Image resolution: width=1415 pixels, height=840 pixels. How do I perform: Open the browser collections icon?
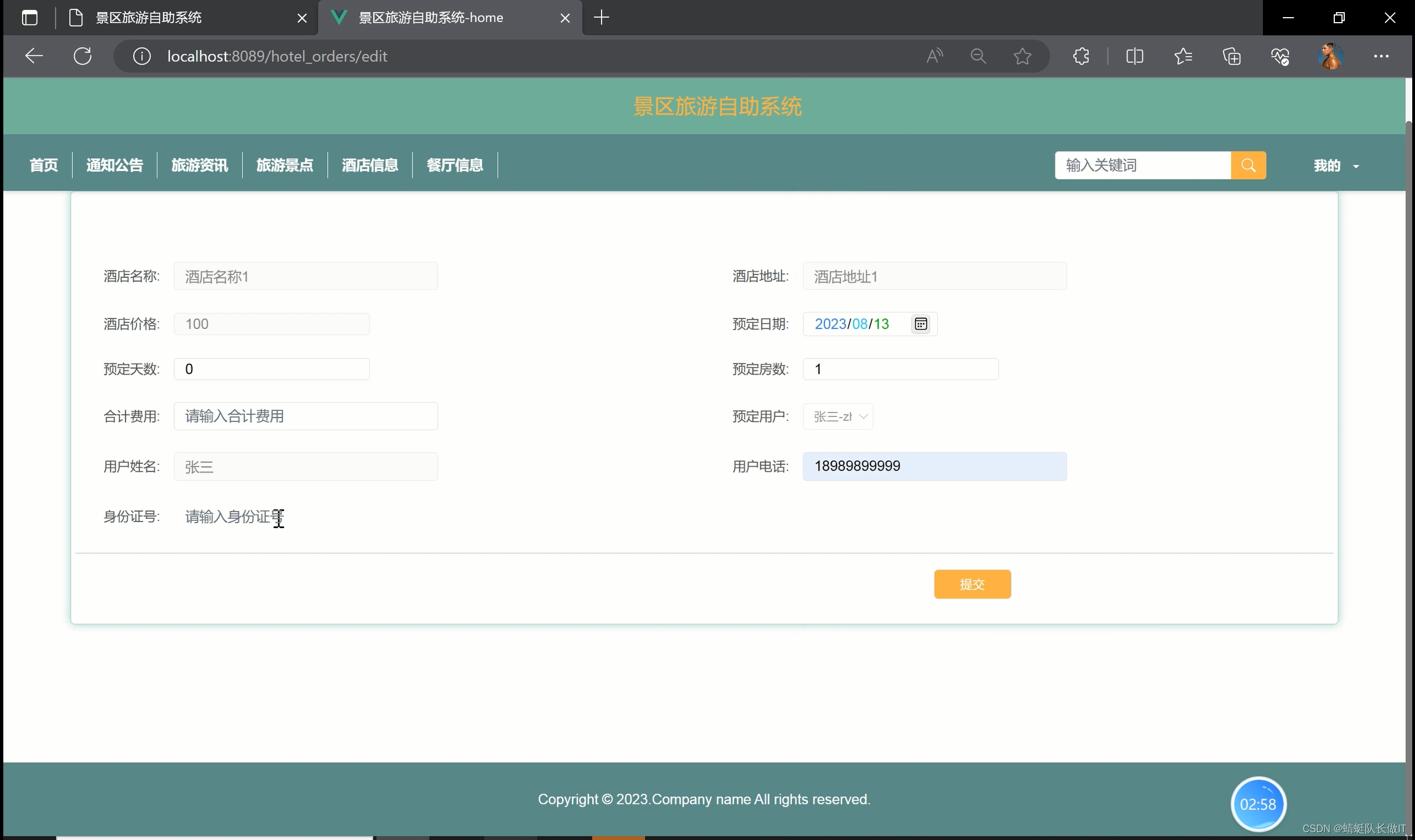click(1231, 56)
